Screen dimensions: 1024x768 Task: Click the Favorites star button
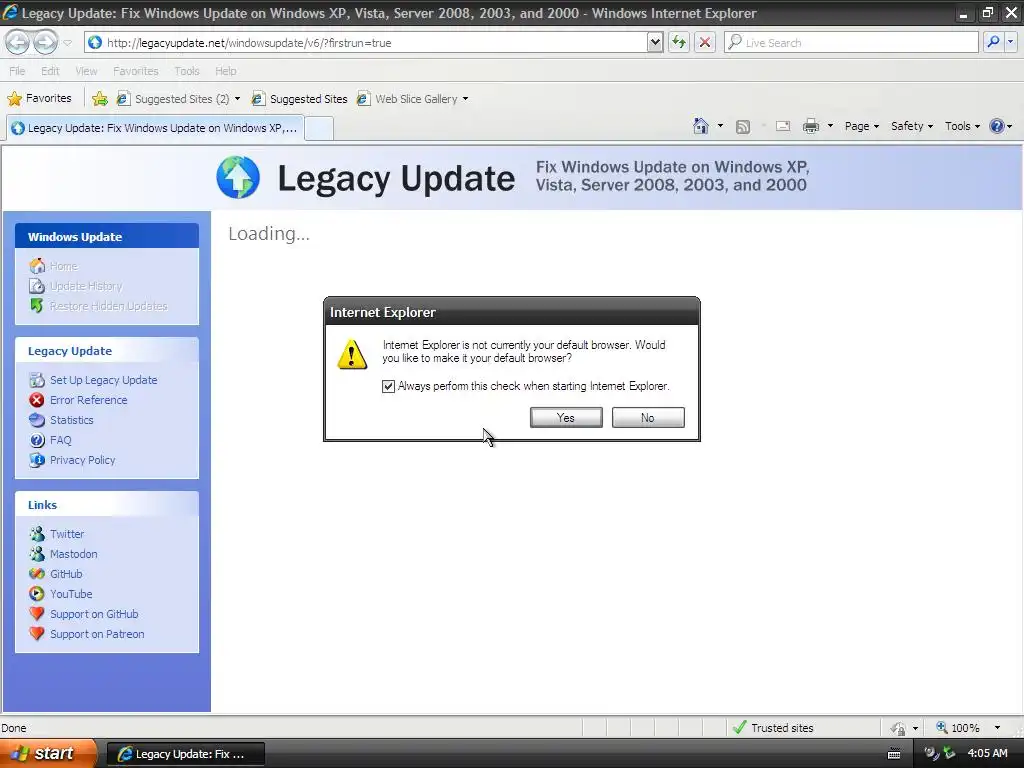click(39, 99)
